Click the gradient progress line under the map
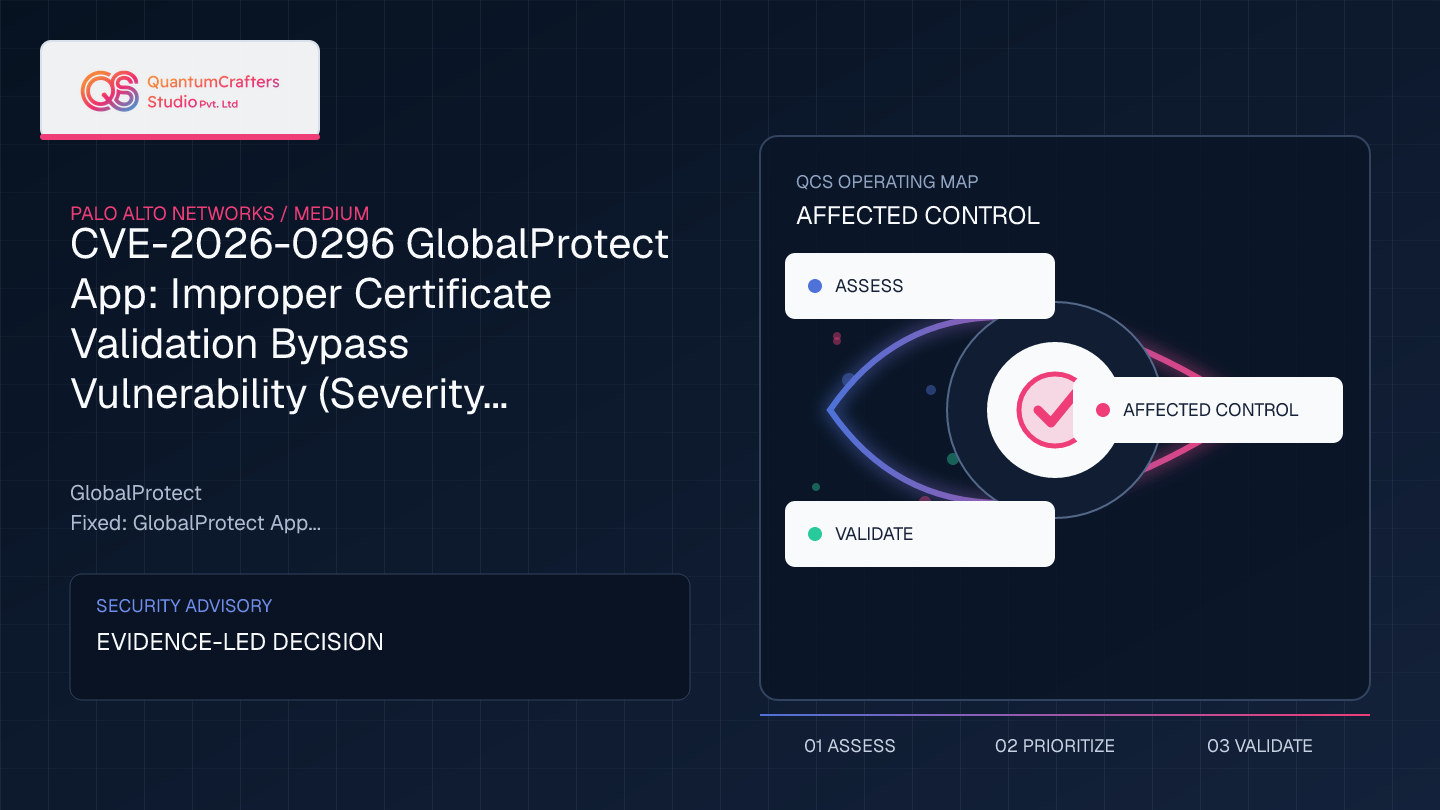1440x810 pixels. click(x=1065, y=715)
